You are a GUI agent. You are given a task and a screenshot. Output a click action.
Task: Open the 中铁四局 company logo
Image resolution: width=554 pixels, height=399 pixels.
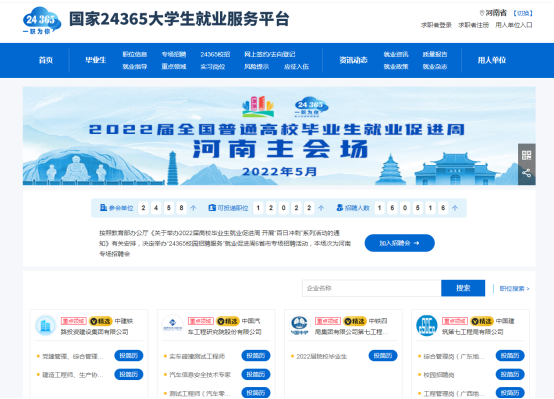tap(300, 325)
